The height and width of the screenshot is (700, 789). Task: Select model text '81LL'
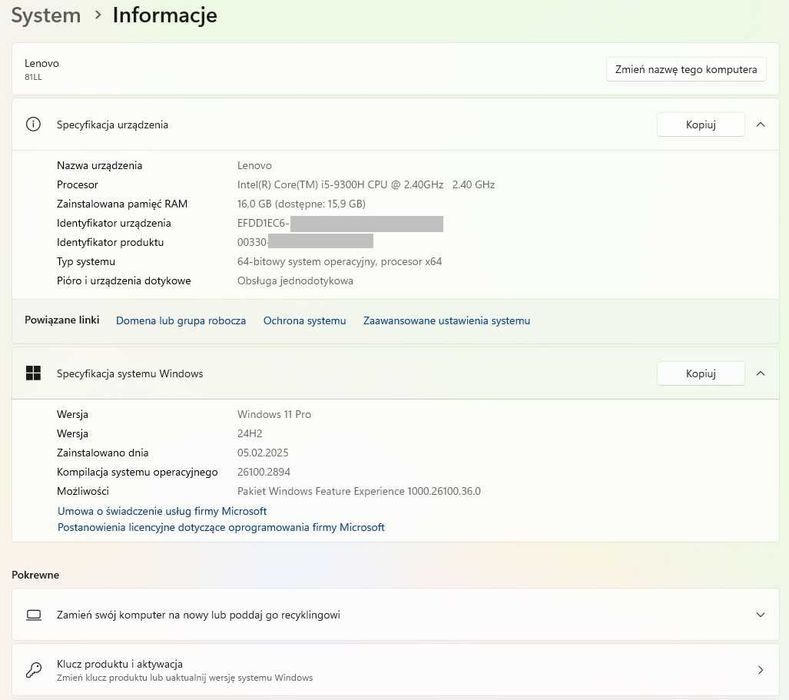[33, 77]
